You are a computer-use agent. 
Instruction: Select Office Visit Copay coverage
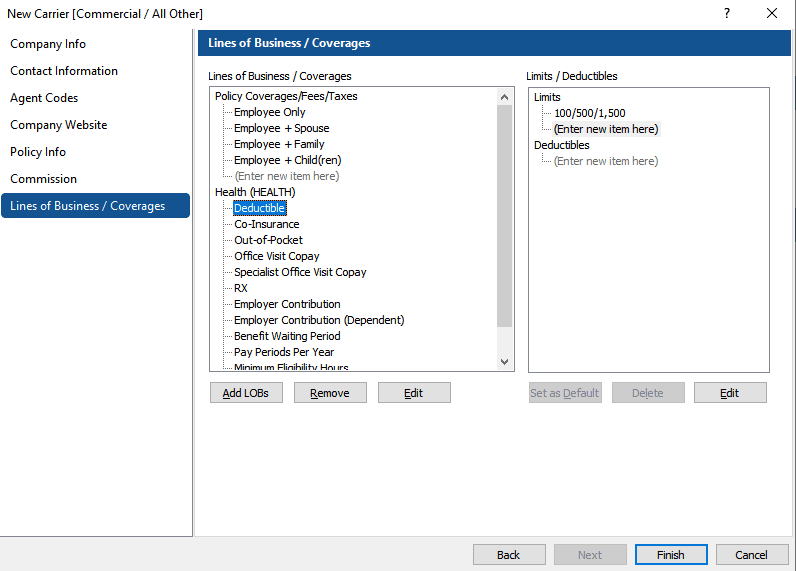tap(277, 256)
